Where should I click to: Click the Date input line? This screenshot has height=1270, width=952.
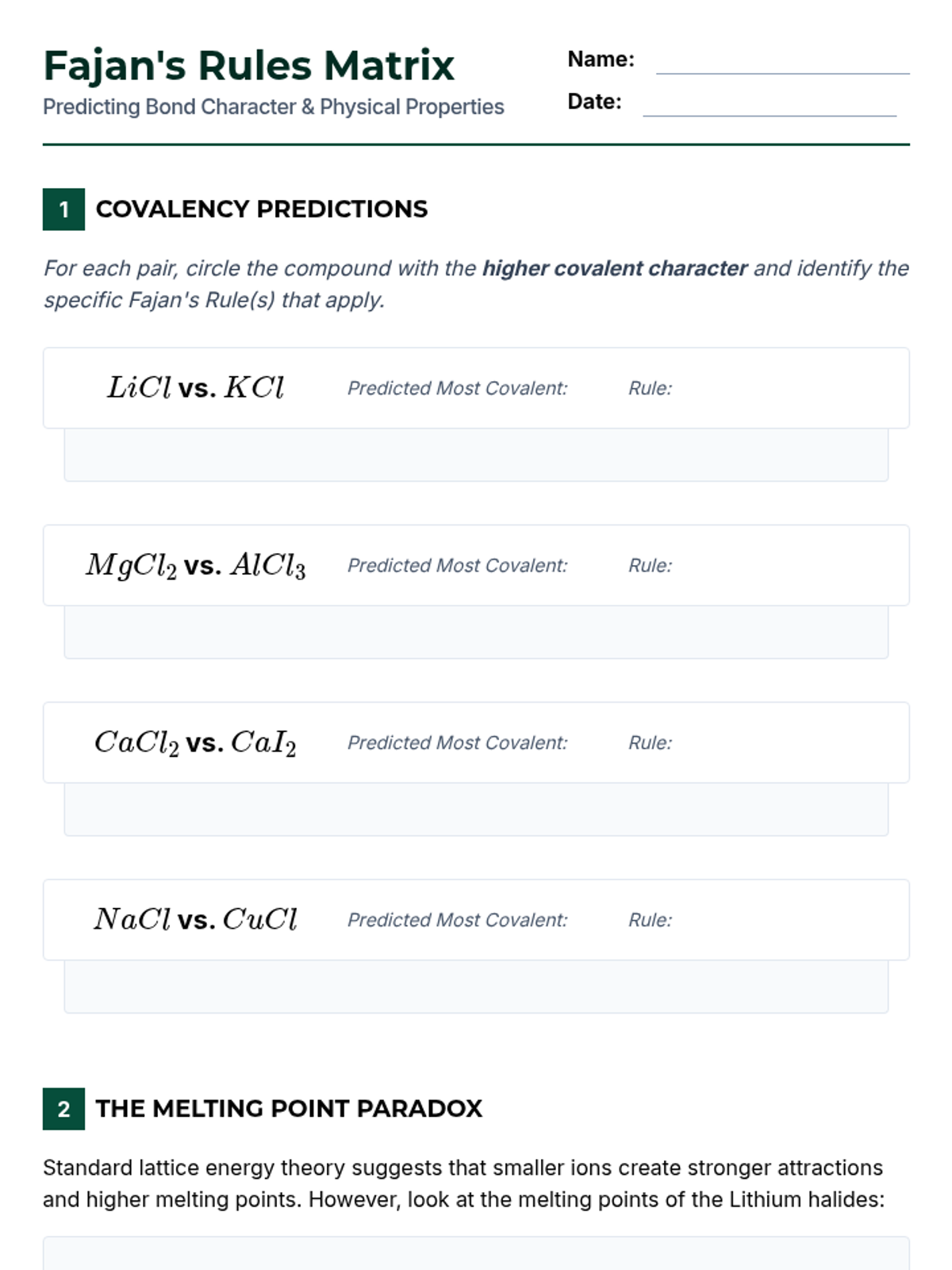769,104
